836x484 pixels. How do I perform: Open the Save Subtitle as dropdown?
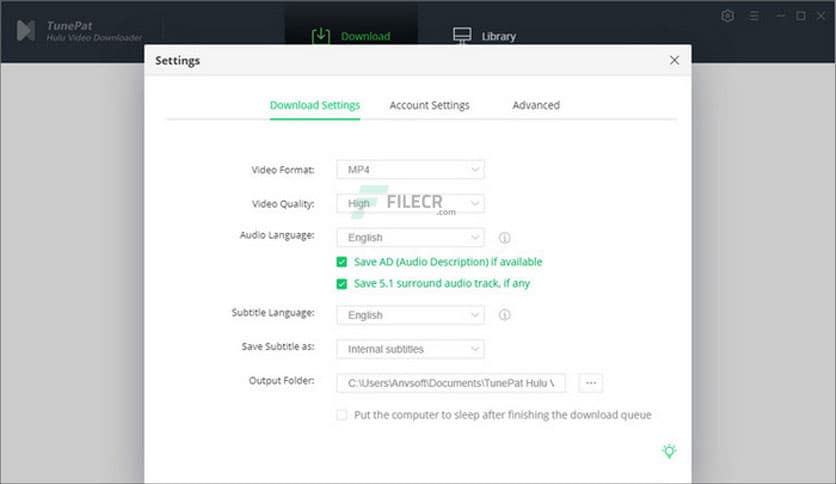click(x=410, y=349)
